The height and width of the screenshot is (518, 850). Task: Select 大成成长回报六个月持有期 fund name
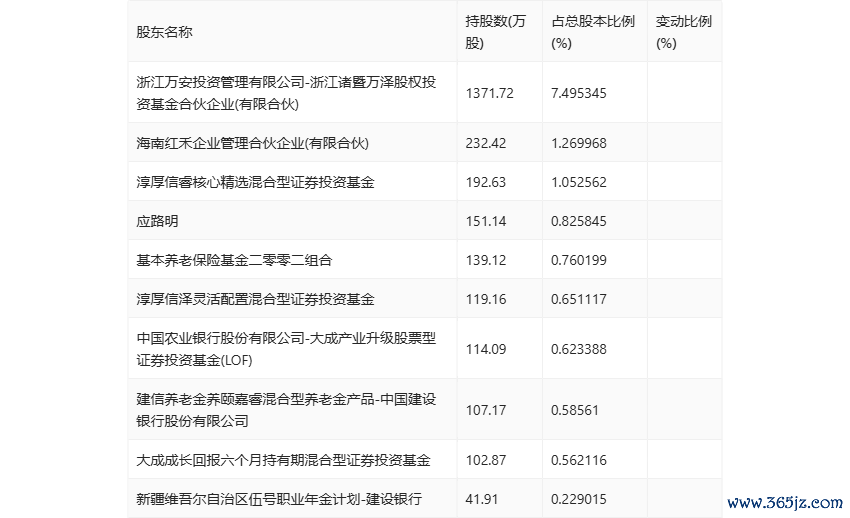click(284, 460)
